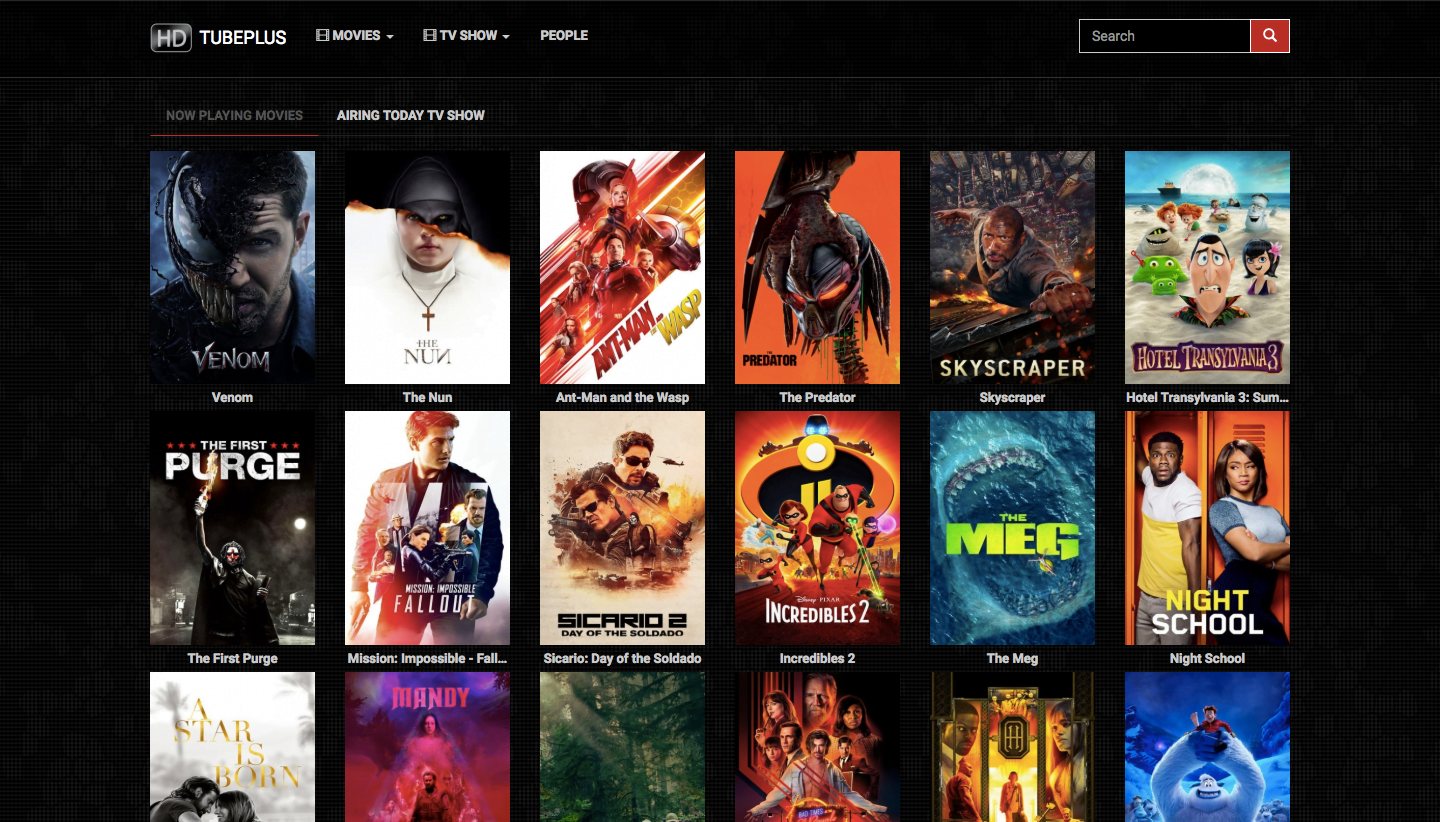1440x822 pixels.
Task: Open the blue yeti animated movie poster
Action: 1207,747
